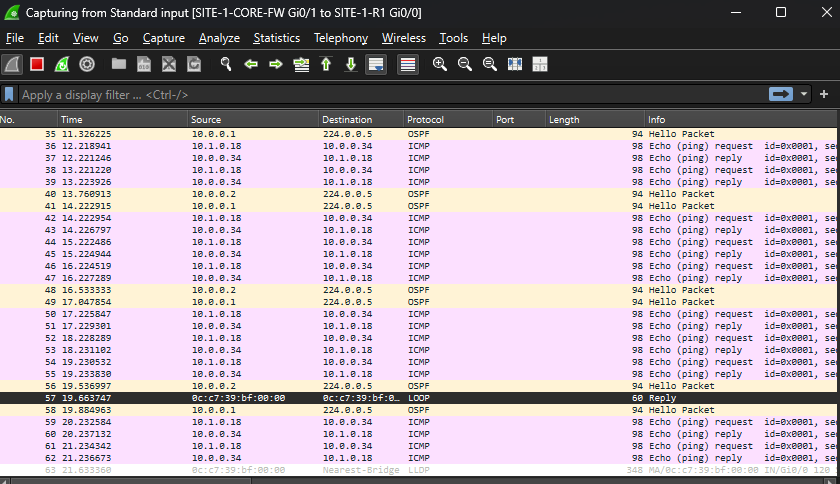Viewport: 840px width, 484px height.
Task: Open capture options gear icon
Action: (87, 64)
